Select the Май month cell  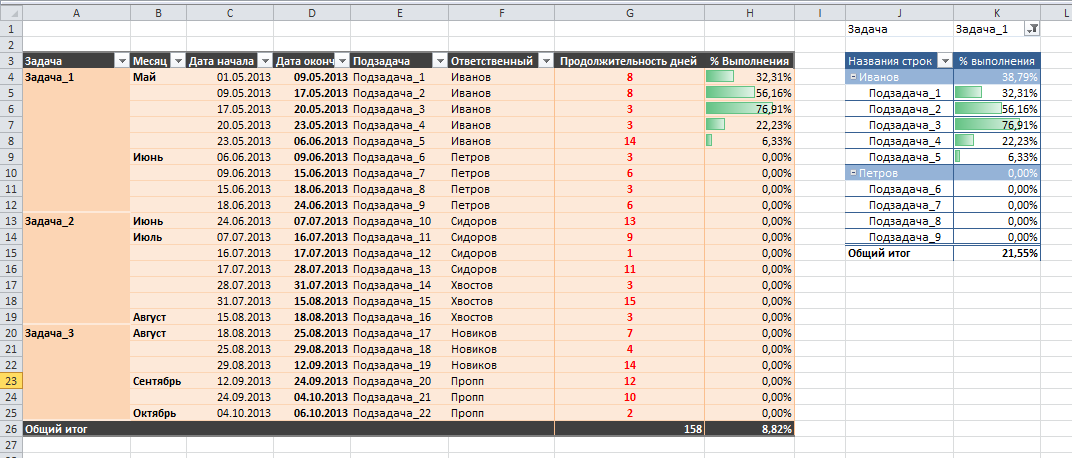[158, 77]
